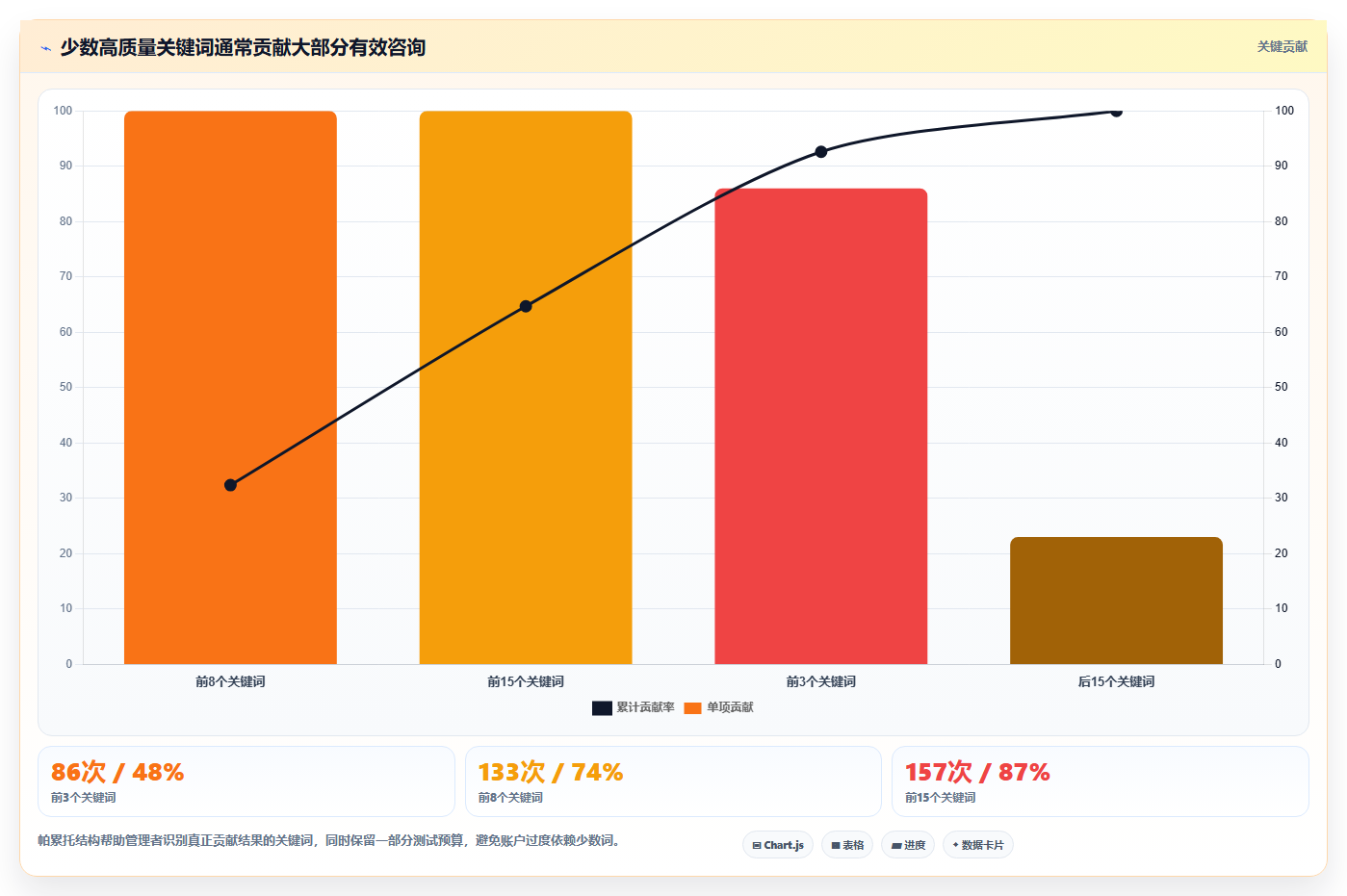Click the orange 前8个关键词 bar
This screenshot has height=896, width=1347.
tap(230, 387)
